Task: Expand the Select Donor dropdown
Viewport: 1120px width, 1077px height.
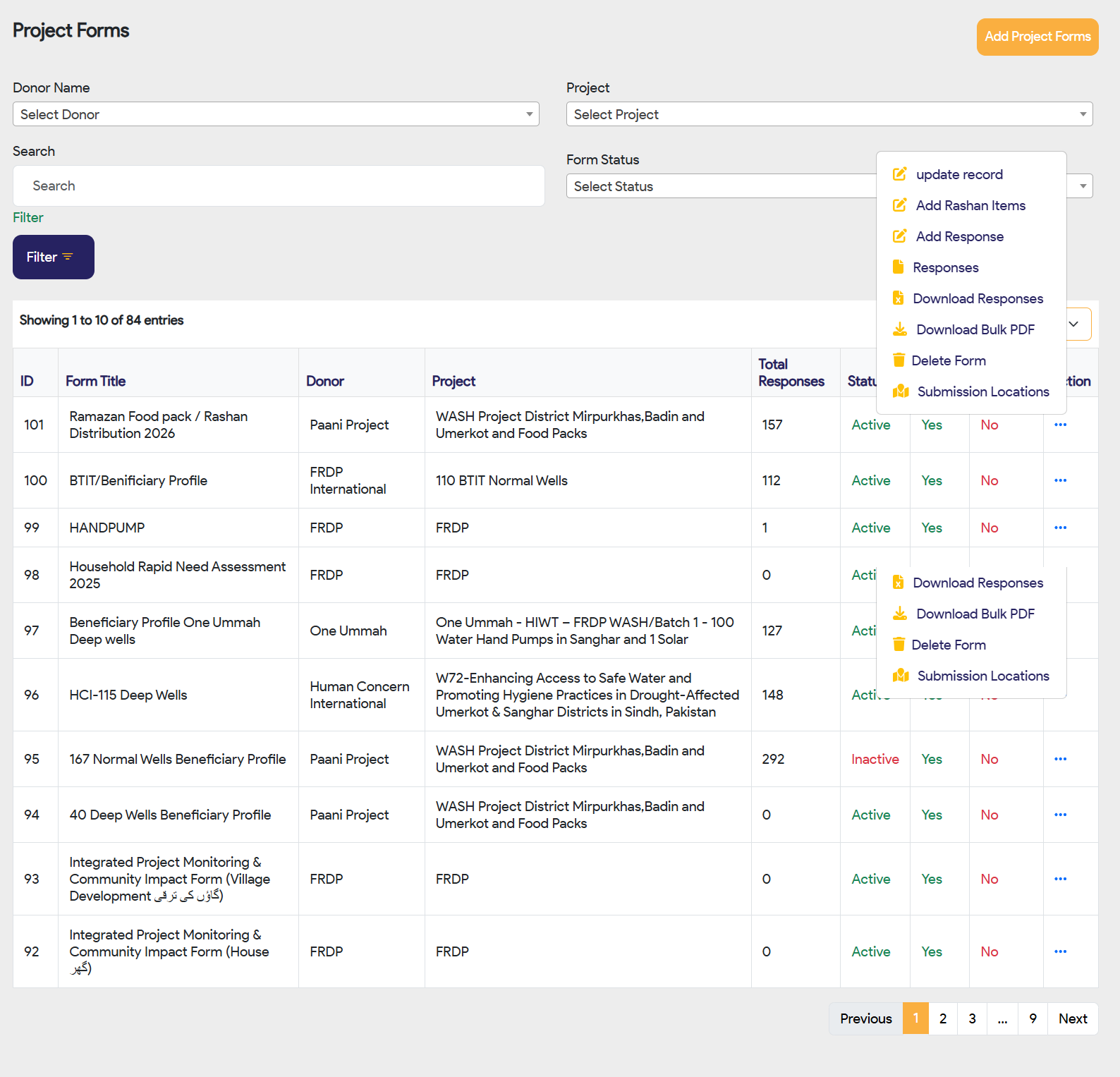Action: 276,114
